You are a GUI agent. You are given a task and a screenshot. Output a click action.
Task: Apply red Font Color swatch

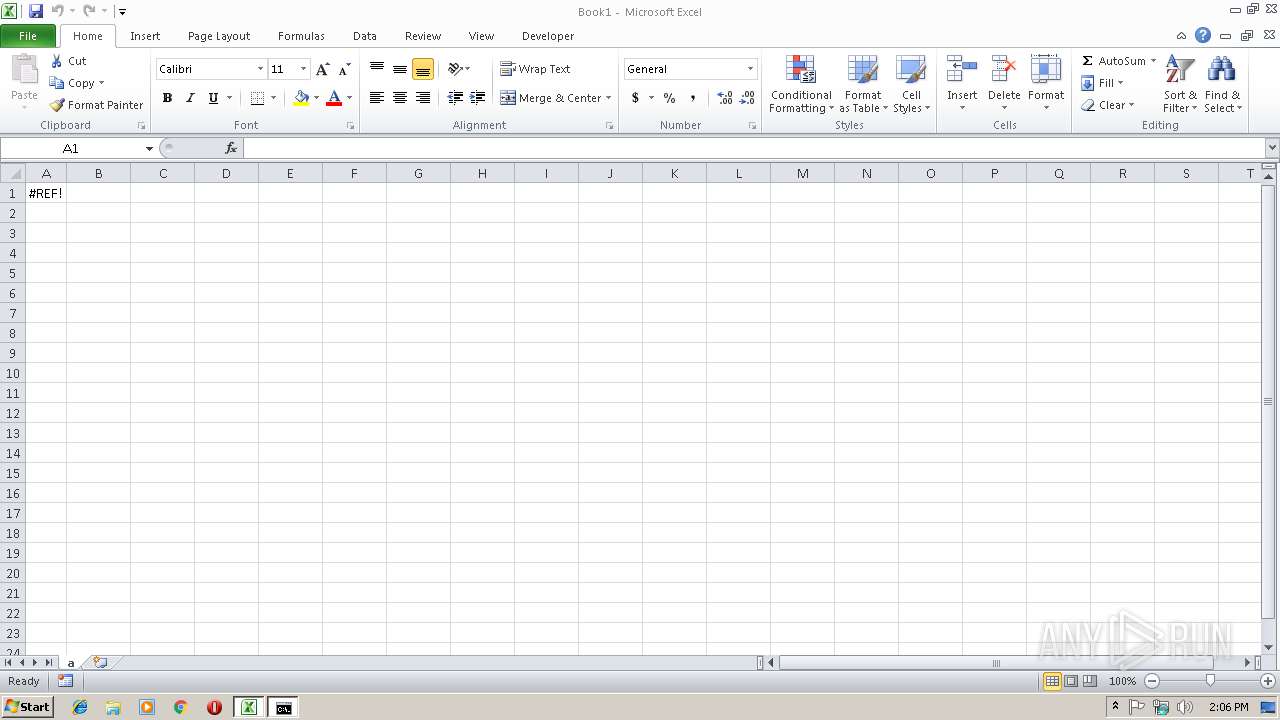click(x=334, y=98)
